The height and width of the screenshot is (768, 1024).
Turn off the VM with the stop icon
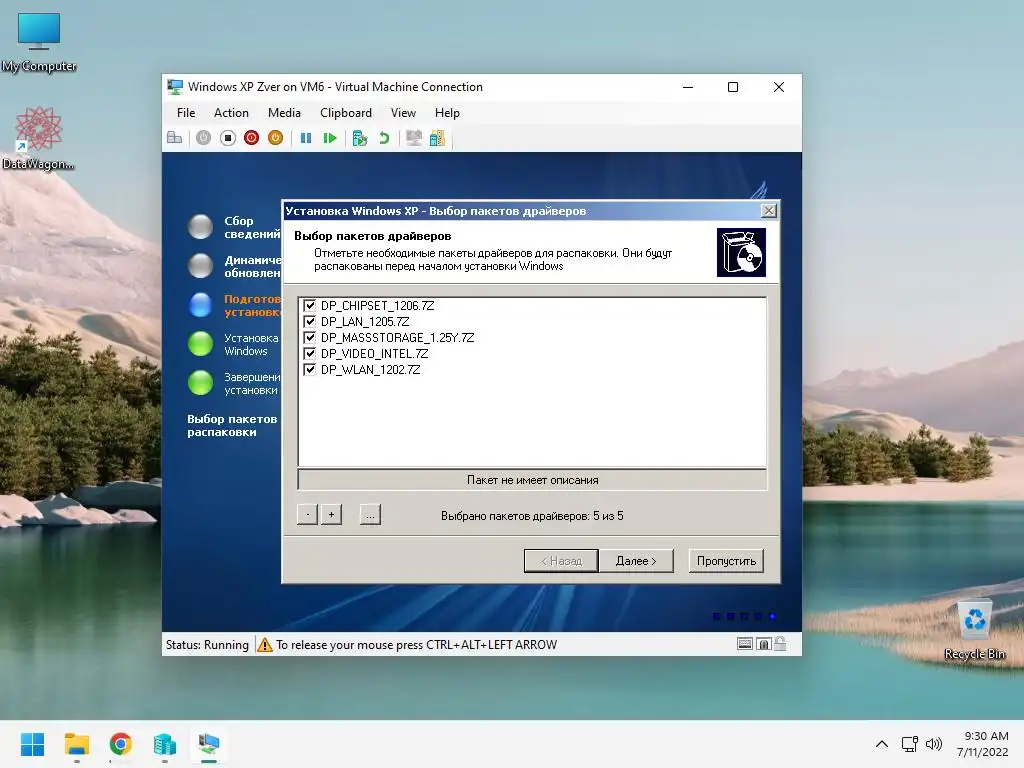click(x=227, y=138)
